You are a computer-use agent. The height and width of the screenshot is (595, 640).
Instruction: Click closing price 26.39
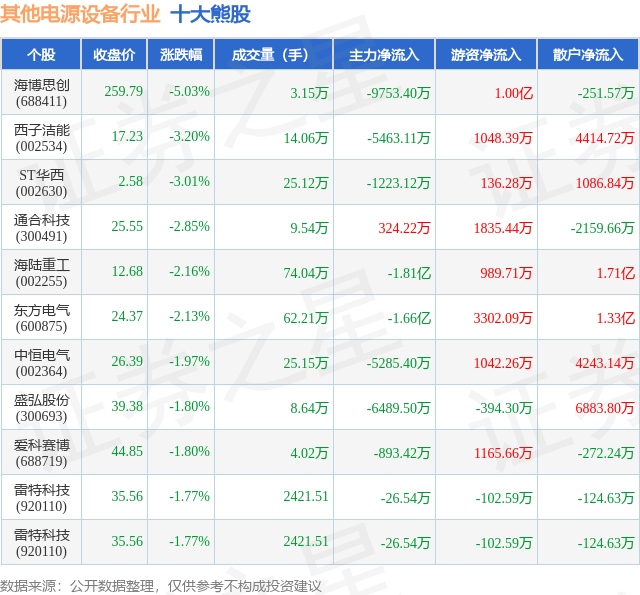point(127,361)
